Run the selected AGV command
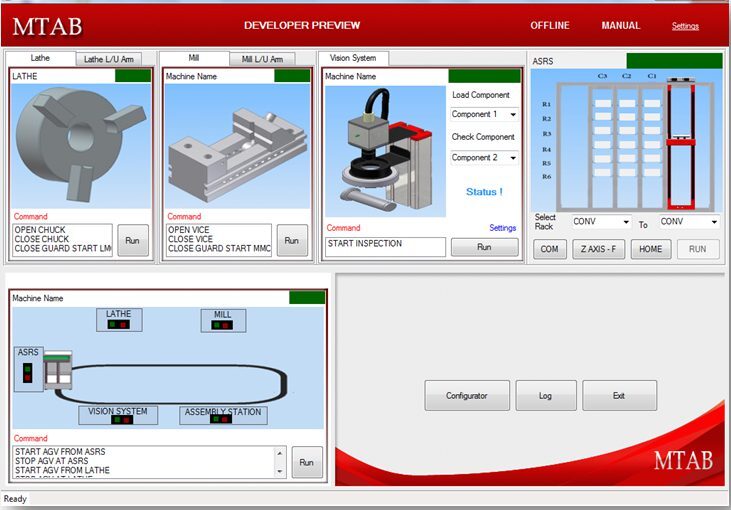 pyautogui.click(x=307, y=462)
